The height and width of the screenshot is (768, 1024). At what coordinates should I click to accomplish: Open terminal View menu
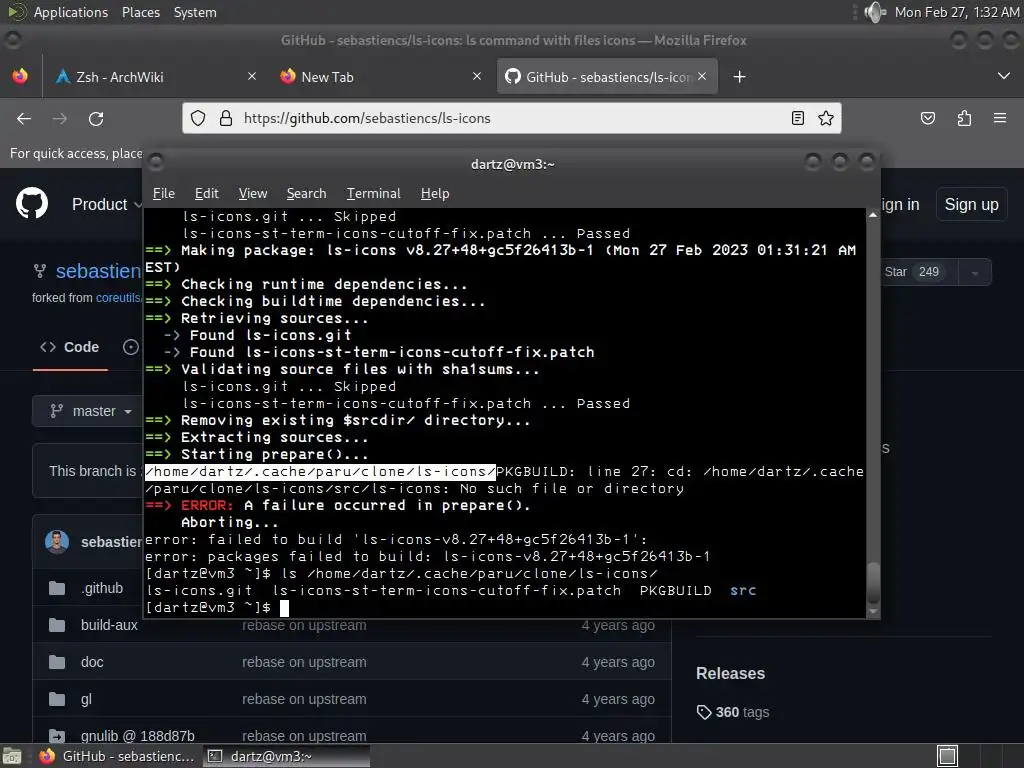253,193
